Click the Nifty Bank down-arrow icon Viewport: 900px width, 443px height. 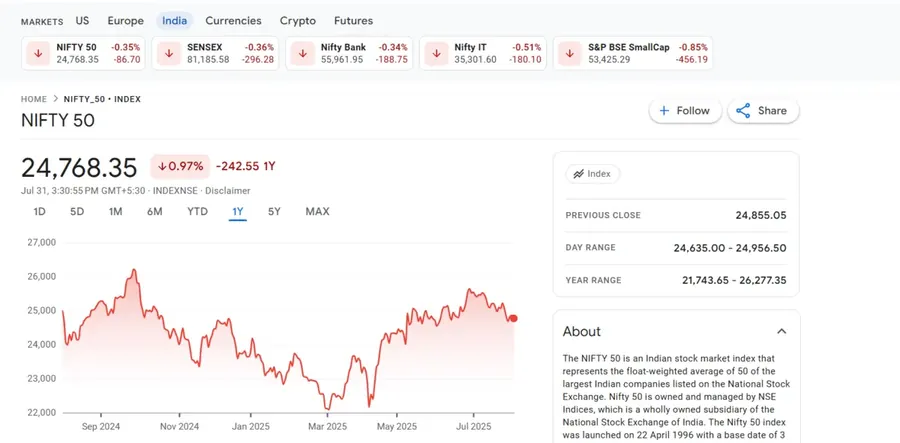pyautogui.click(x=302, y=53)
